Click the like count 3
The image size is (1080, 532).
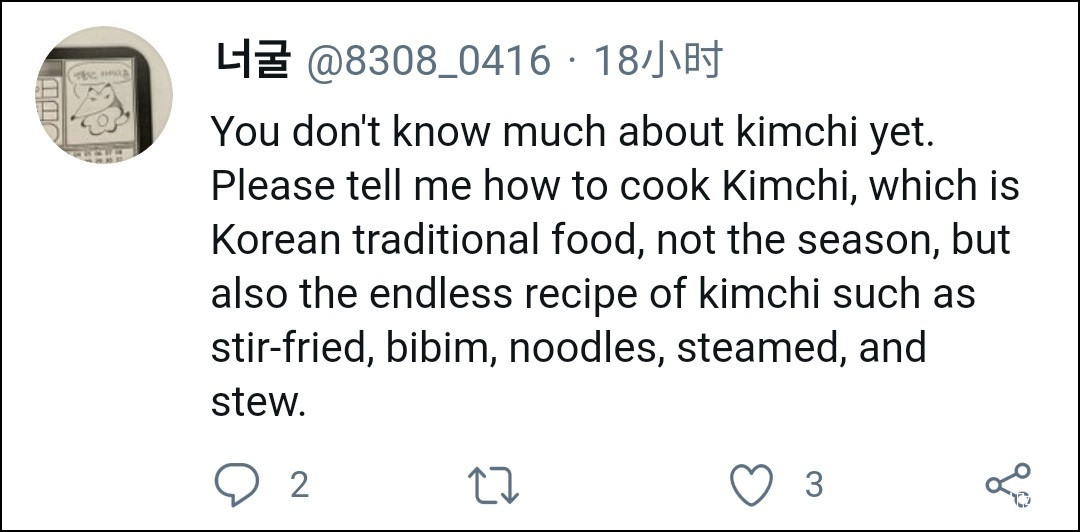[x=813, y=485]
